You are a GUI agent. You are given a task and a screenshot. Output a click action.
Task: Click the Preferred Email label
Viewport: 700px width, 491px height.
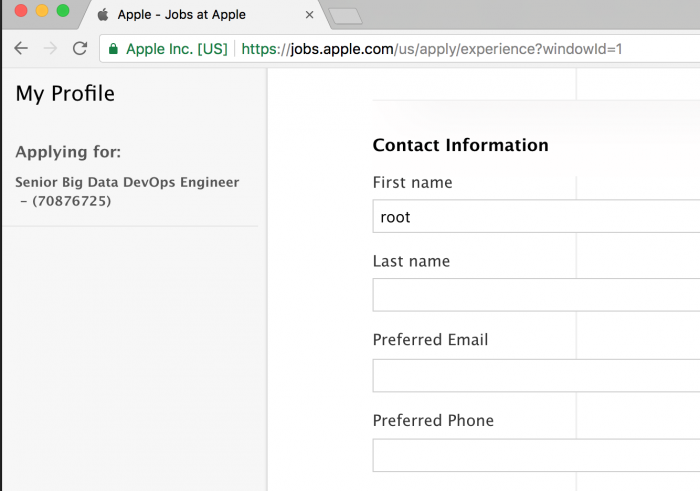430,340
